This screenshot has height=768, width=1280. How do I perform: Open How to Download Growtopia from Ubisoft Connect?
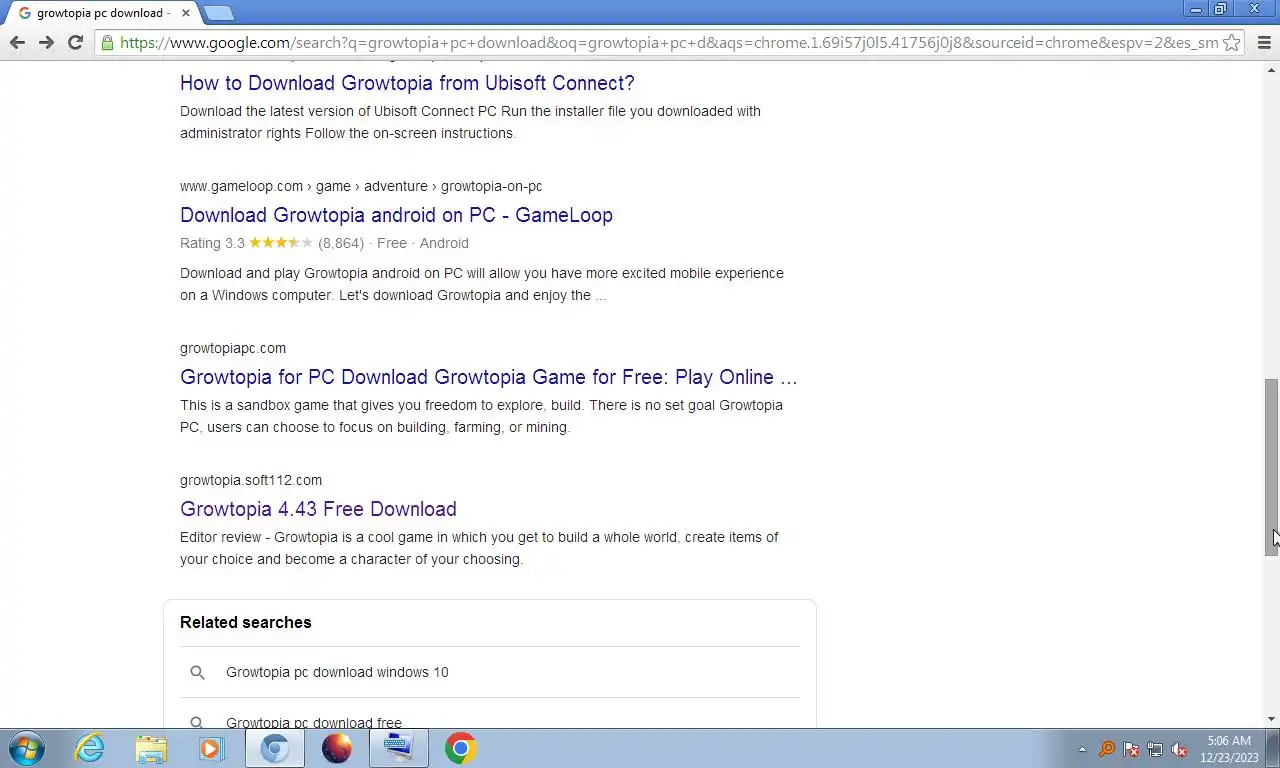tap(407, 83)
